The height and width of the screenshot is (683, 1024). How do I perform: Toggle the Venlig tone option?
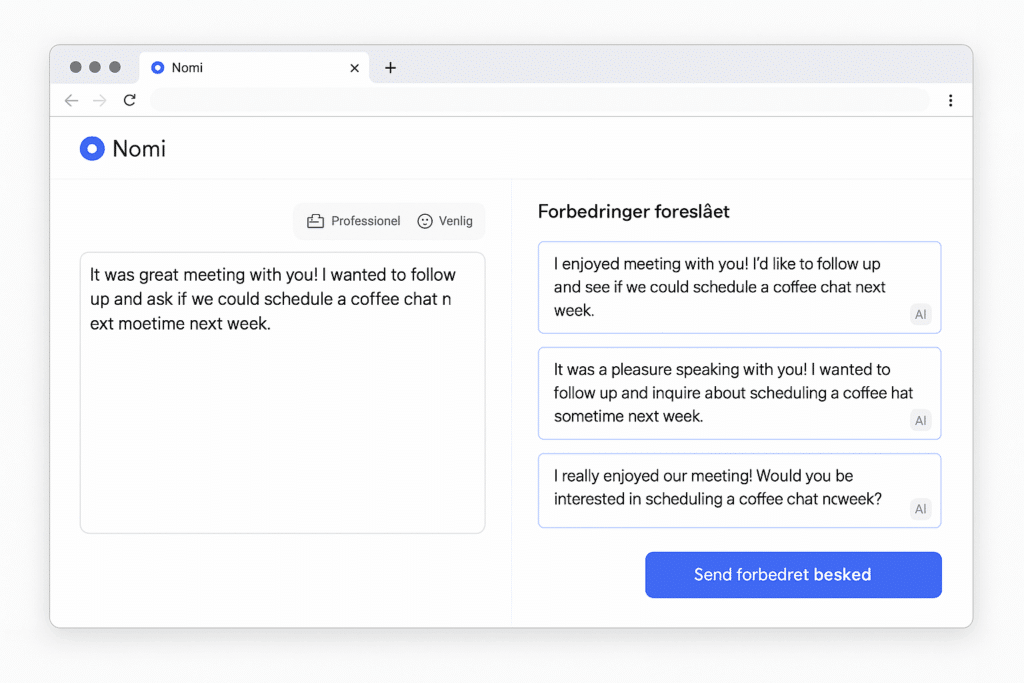(x=445, y=221)
